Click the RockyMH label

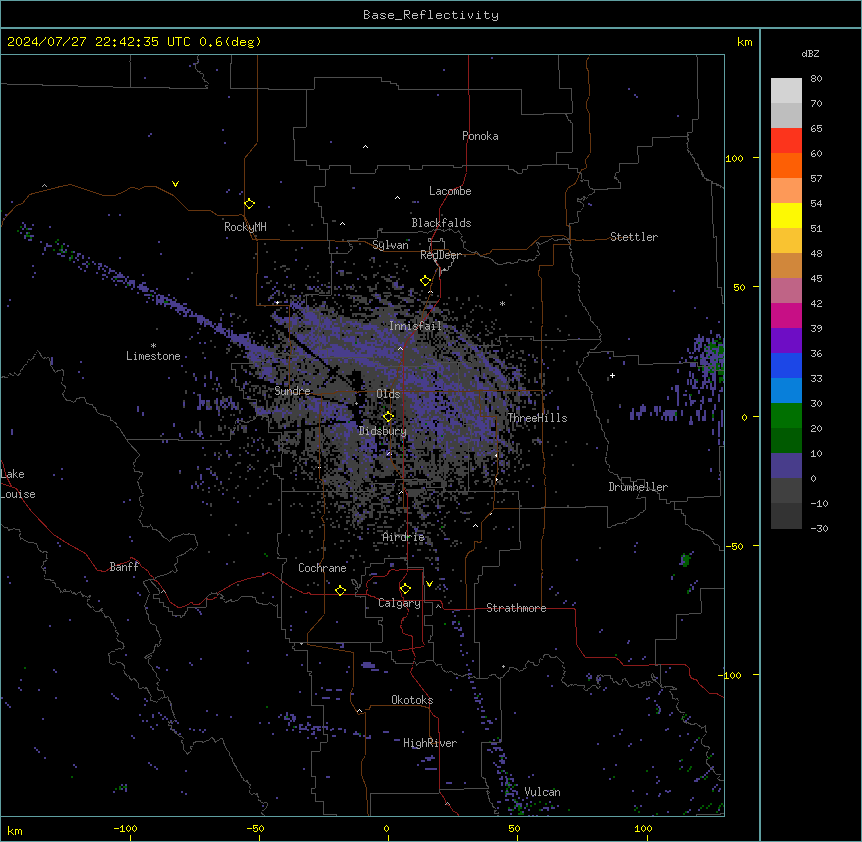245,227
